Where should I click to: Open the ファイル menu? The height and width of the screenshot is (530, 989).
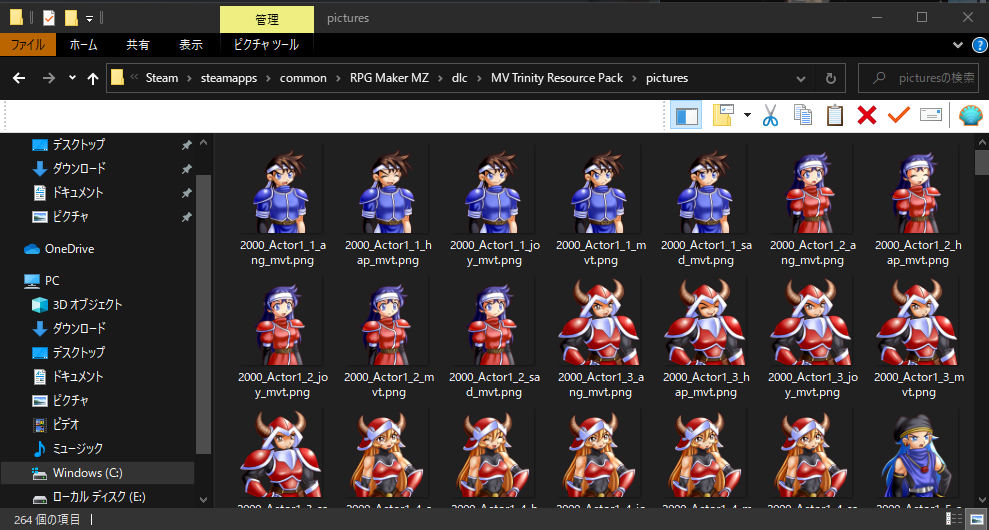point(28,45)
